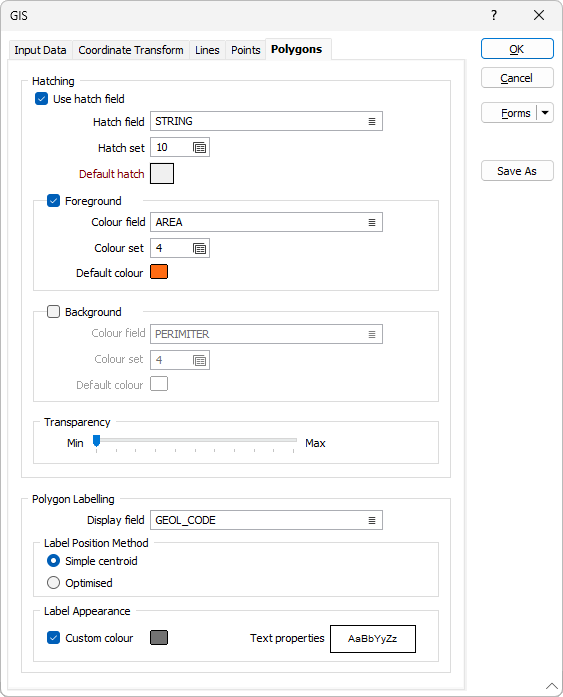Enable the Background checkbox

(53, 312)
